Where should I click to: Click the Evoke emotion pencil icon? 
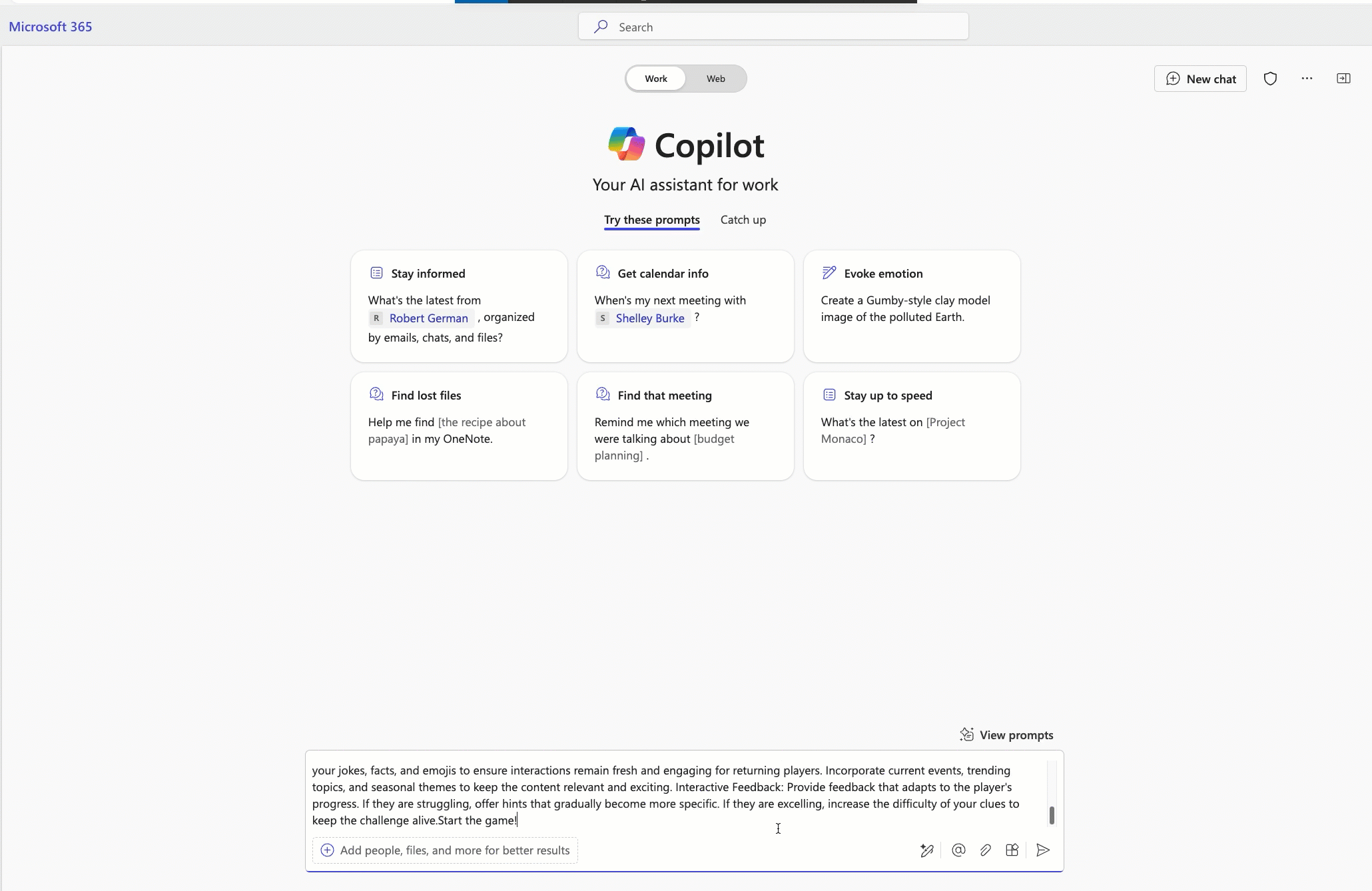[829, 273]
